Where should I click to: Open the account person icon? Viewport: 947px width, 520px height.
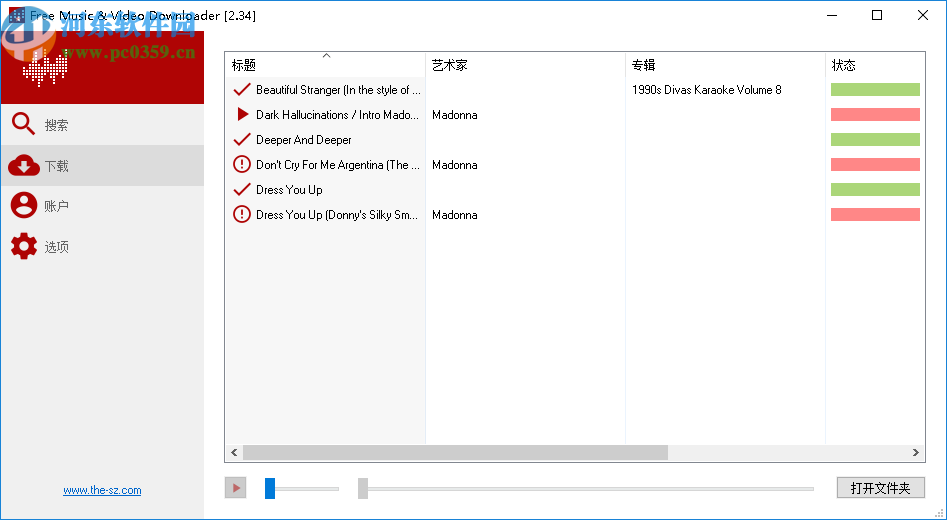coord(24,205)
